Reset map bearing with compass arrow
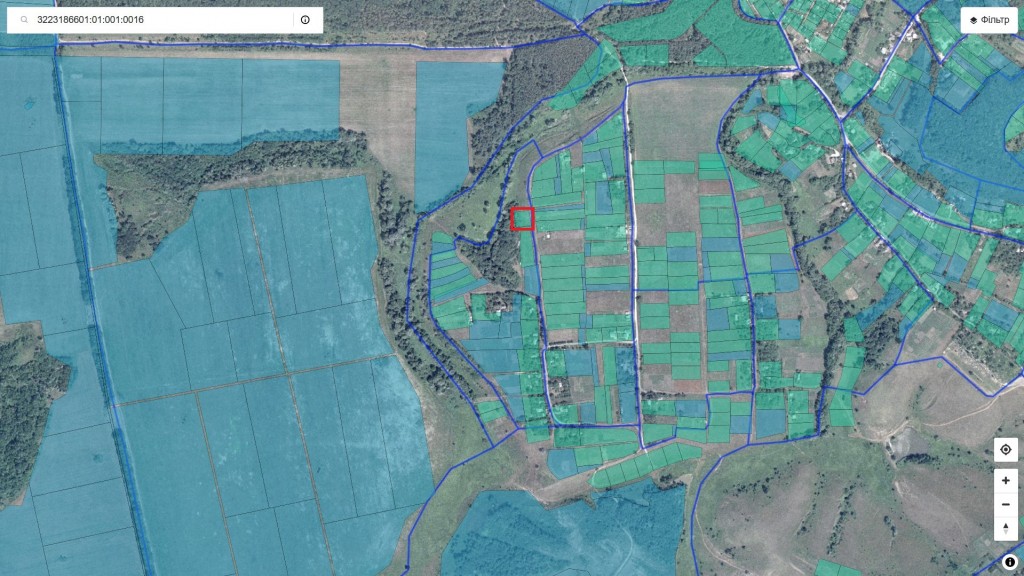Viewport: 1024px width, 576px height. [1005, 528]
